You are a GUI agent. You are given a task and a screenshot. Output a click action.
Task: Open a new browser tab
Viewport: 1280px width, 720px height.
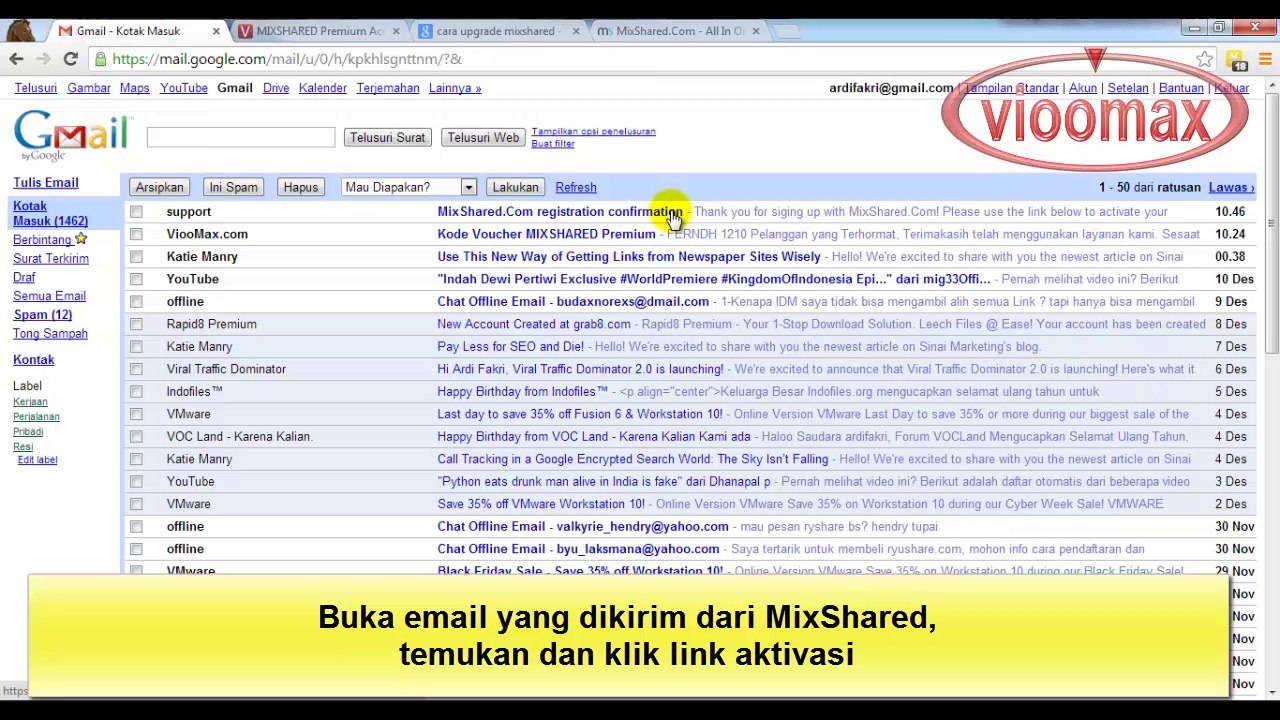coord(788,31)
